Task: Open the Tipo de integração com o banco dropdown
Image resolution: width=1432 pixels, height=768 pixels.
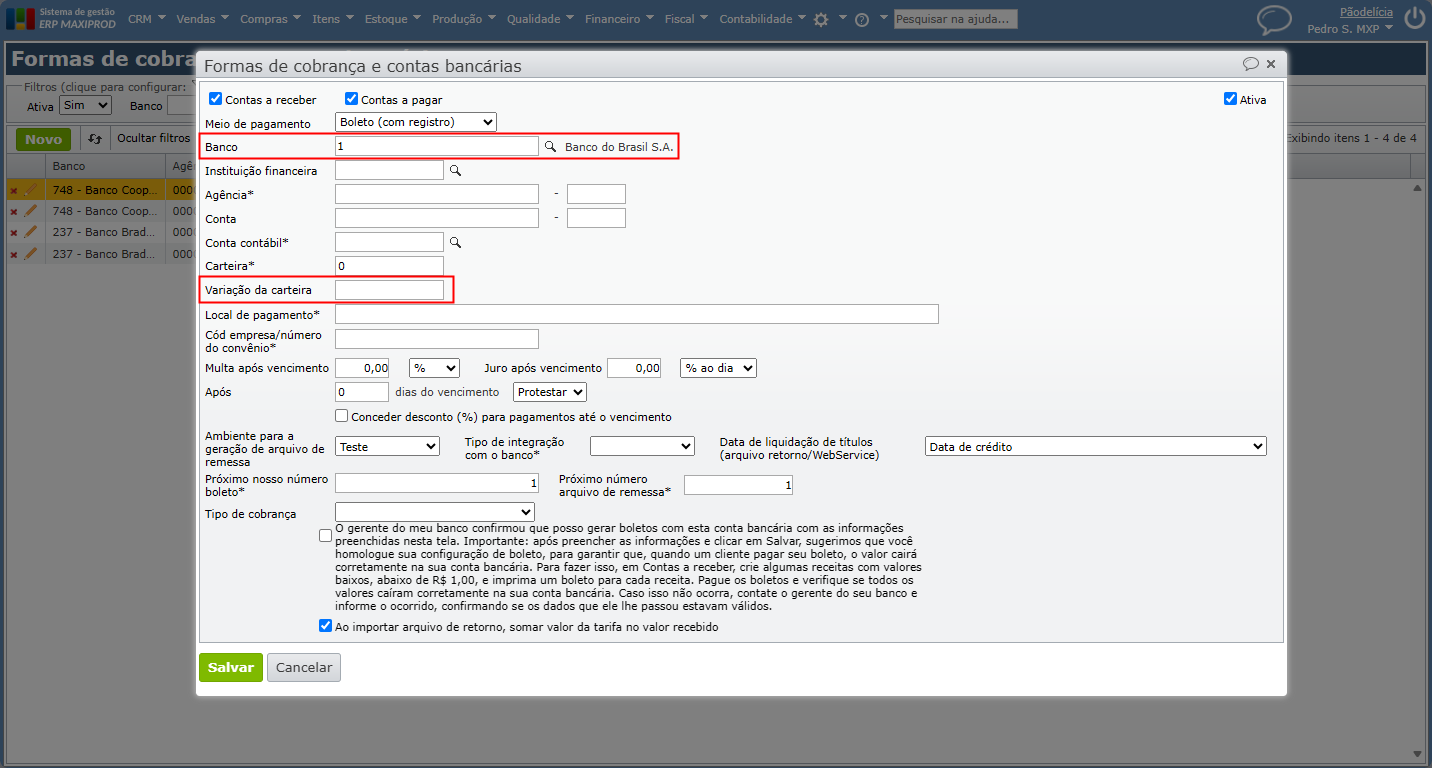Action: tap(642, 446)
